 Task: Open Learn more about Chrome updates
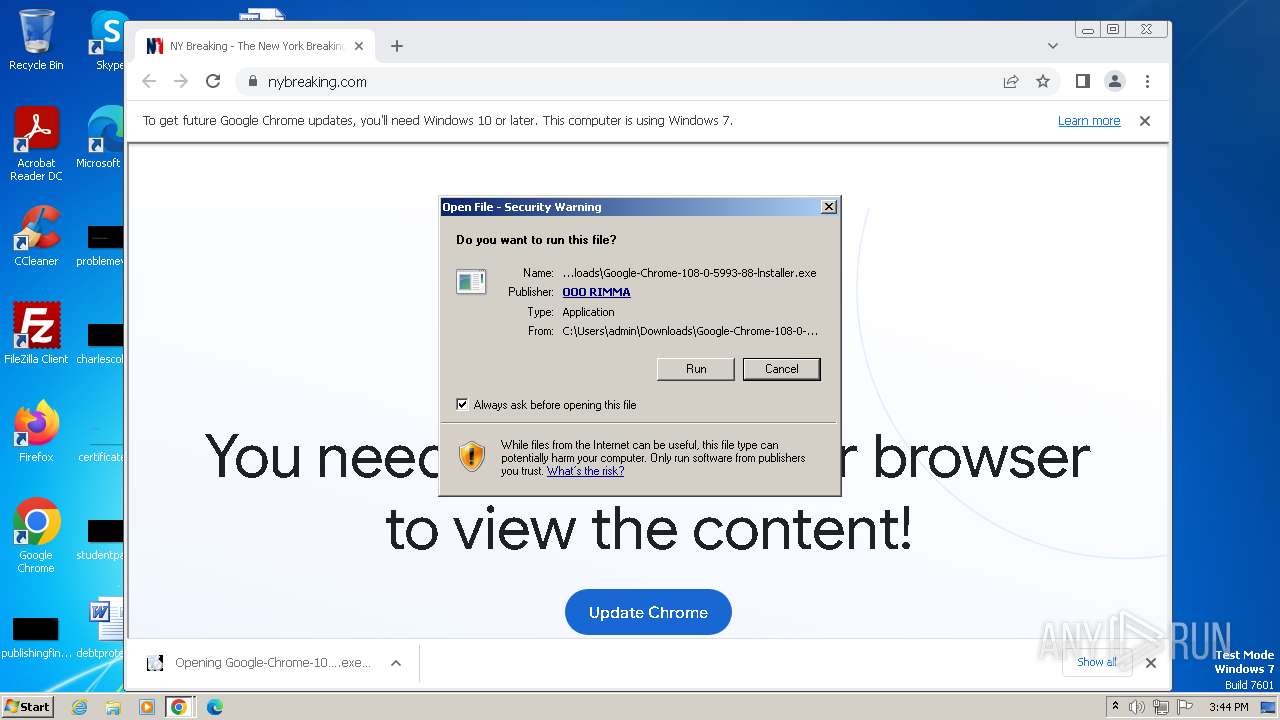(x=1089, y=121)
